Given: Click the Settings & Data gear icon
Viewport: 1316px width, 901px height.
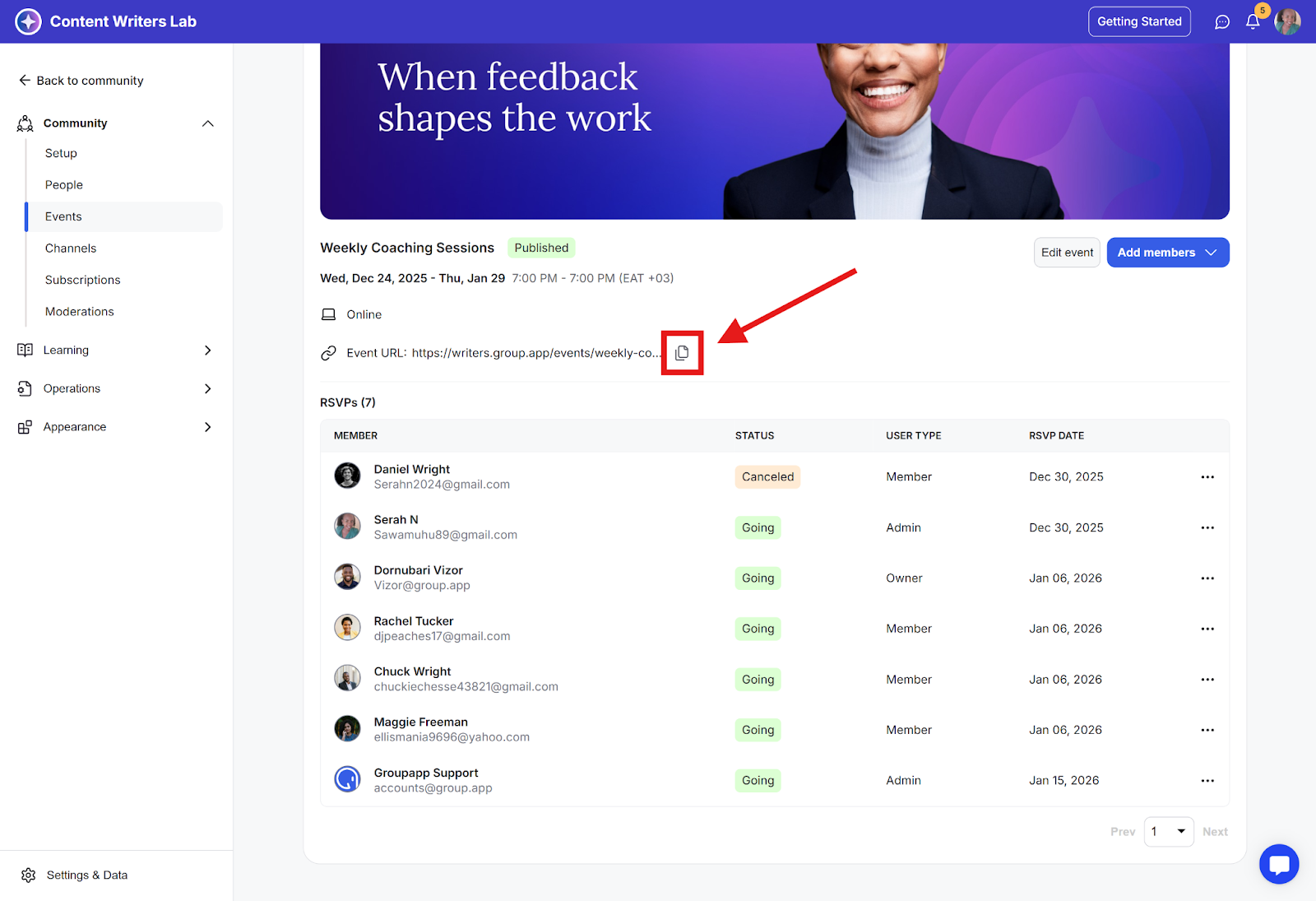Looking at the screenshot, I should [x=29, y=875].
